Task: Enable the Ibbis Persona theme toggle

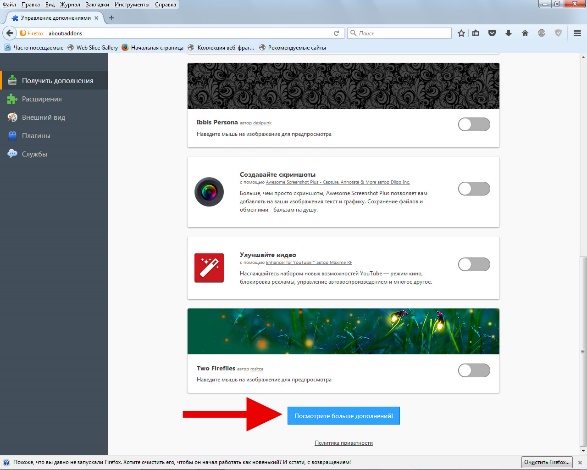Action: click(x=474, y=124)
